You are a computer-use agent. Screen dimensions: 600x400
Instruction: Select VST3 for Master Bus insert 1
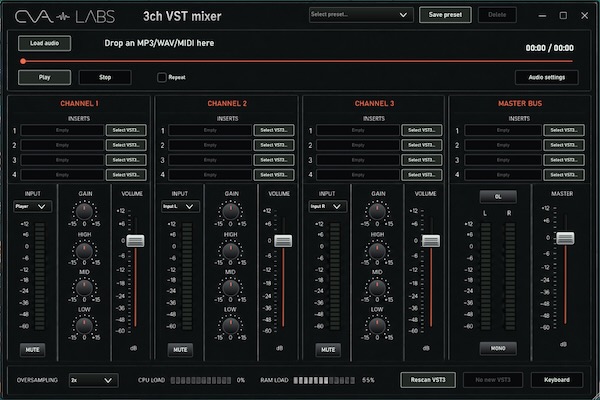coord(564,130)
